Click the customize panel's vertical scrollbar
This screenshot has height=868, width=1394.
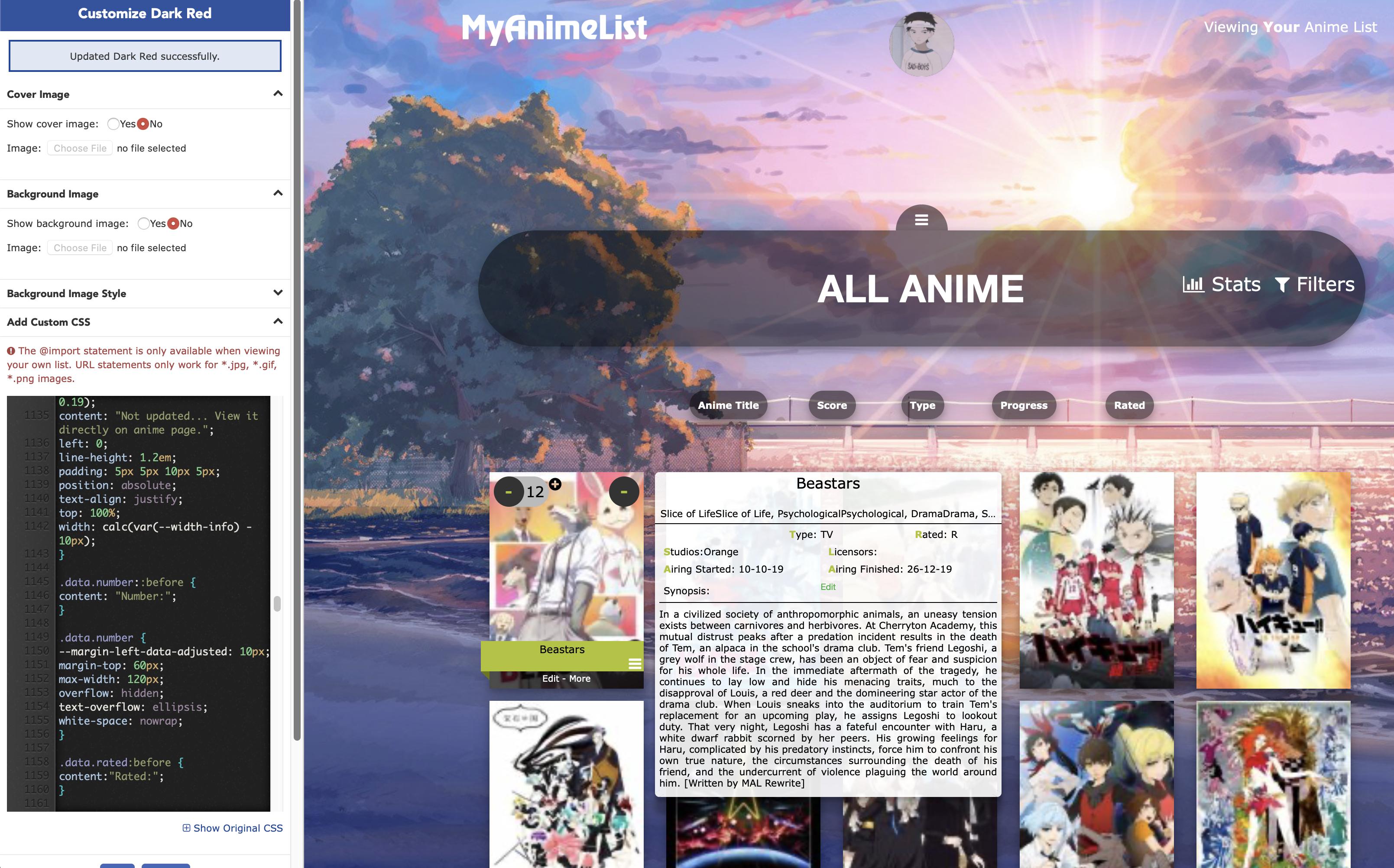click(297, 370)
